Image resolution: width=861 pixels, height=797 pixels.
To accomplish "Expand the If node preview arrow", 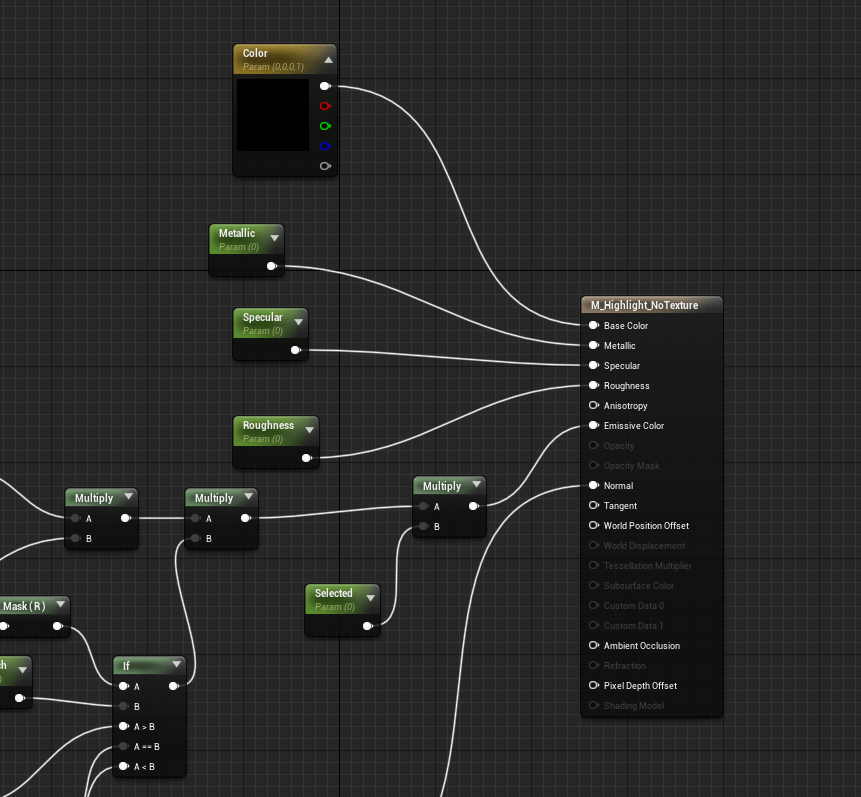I will point(177,664).
